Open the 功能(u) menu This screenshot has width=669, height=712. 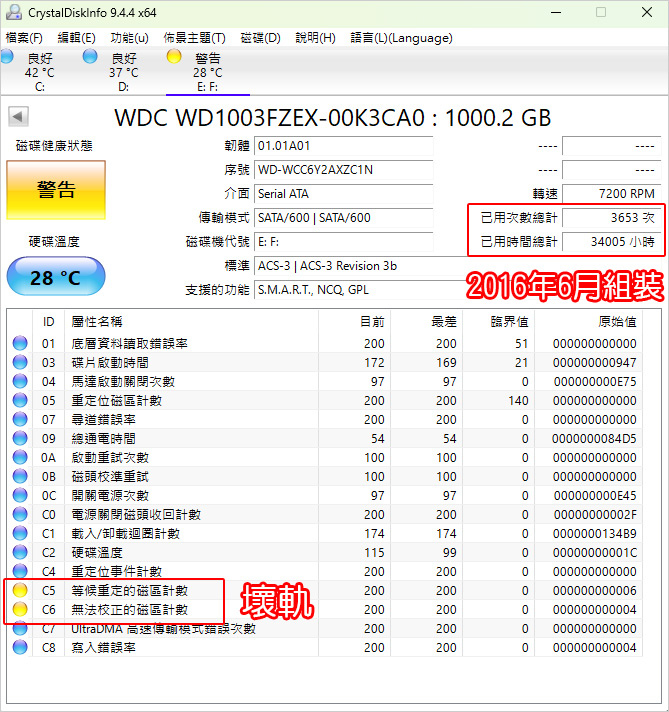129,38
